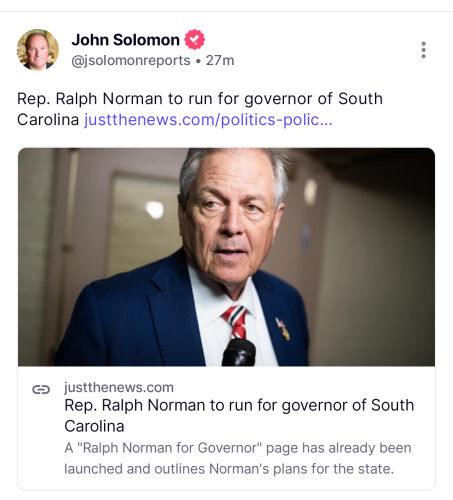The image size is (453, 500).
Task: Follow the justthenews.com/politics-polic... link
Action: (x=208, y=120)
